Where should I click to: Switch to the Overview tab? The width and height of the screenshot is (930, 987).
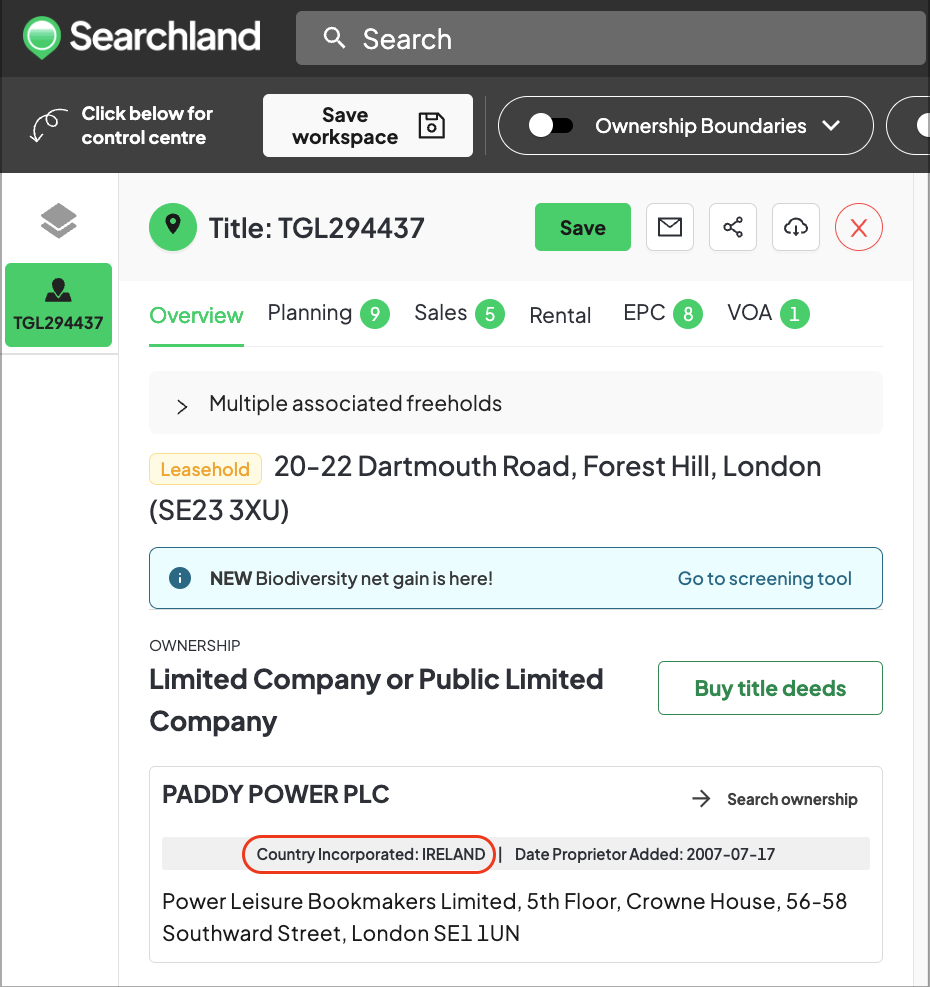tap(196, 315)
